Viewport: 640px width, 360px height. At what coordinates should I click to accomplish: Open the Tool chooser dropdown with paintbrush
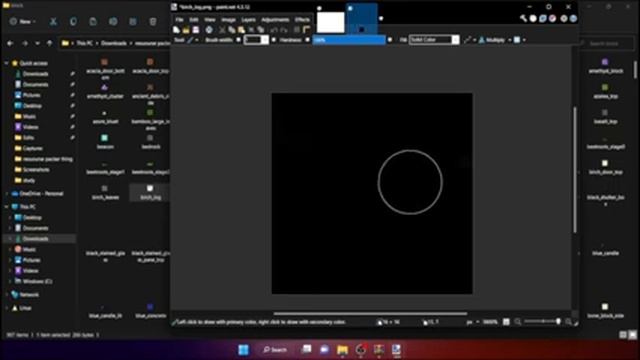[x=193, y=40]
